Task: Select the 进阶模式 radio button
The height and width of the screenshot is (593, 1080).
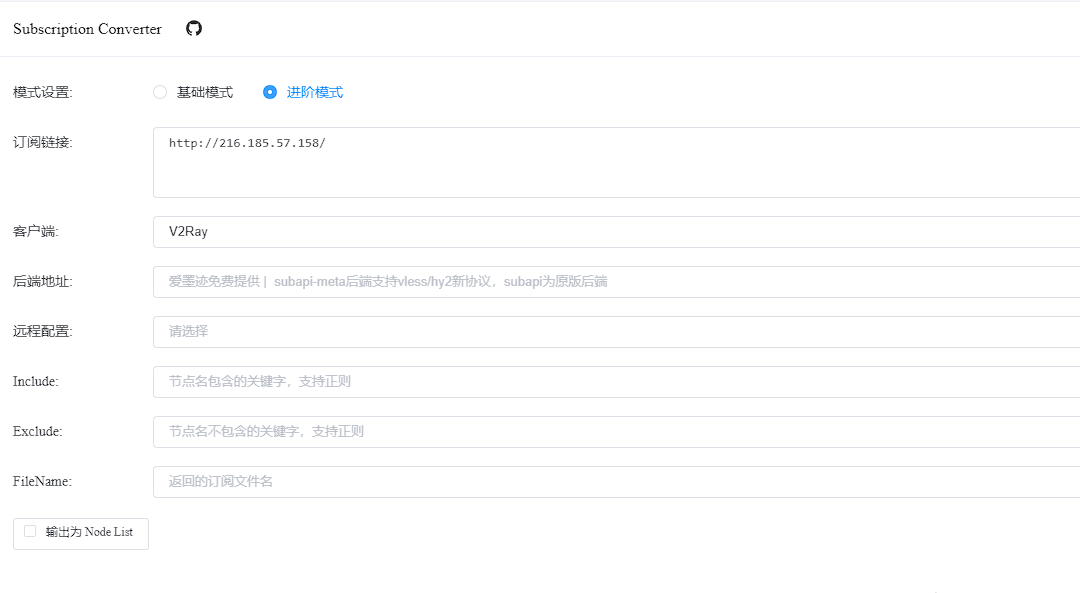Action: pyautogui.click(x=270, y=91)
